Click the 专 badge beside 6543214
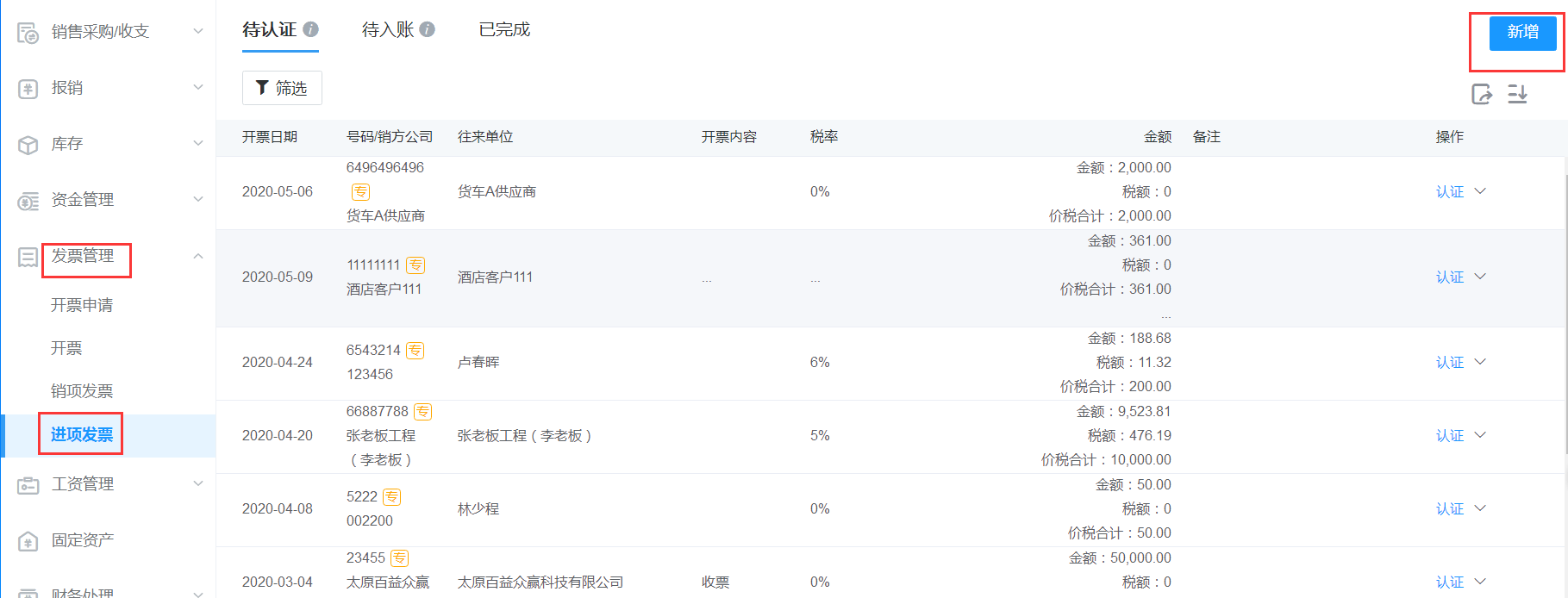The height and width of the screenshot is (598, 1568). [x=415, y=351]
